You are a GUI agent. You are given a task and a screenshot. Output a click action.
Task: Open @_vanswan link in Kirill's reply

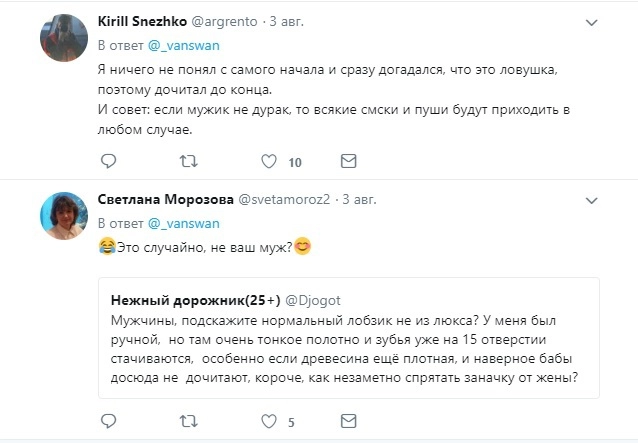[178, 46]
